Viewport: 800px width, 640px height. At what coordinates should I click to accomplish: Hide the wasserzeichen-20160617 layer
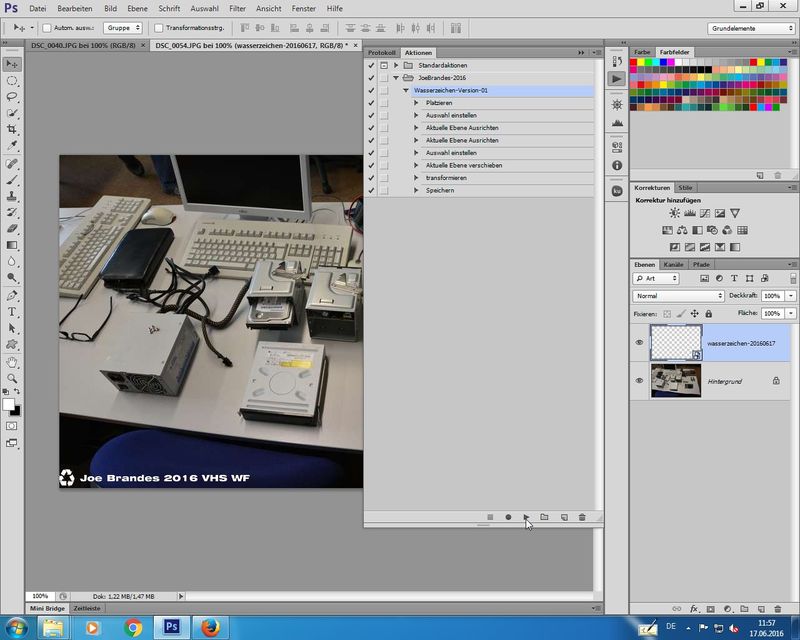(640, 343)
